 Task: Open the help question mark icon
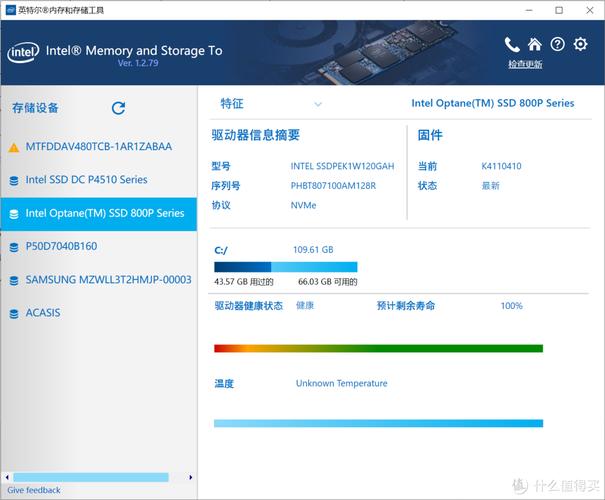(558, 44)
